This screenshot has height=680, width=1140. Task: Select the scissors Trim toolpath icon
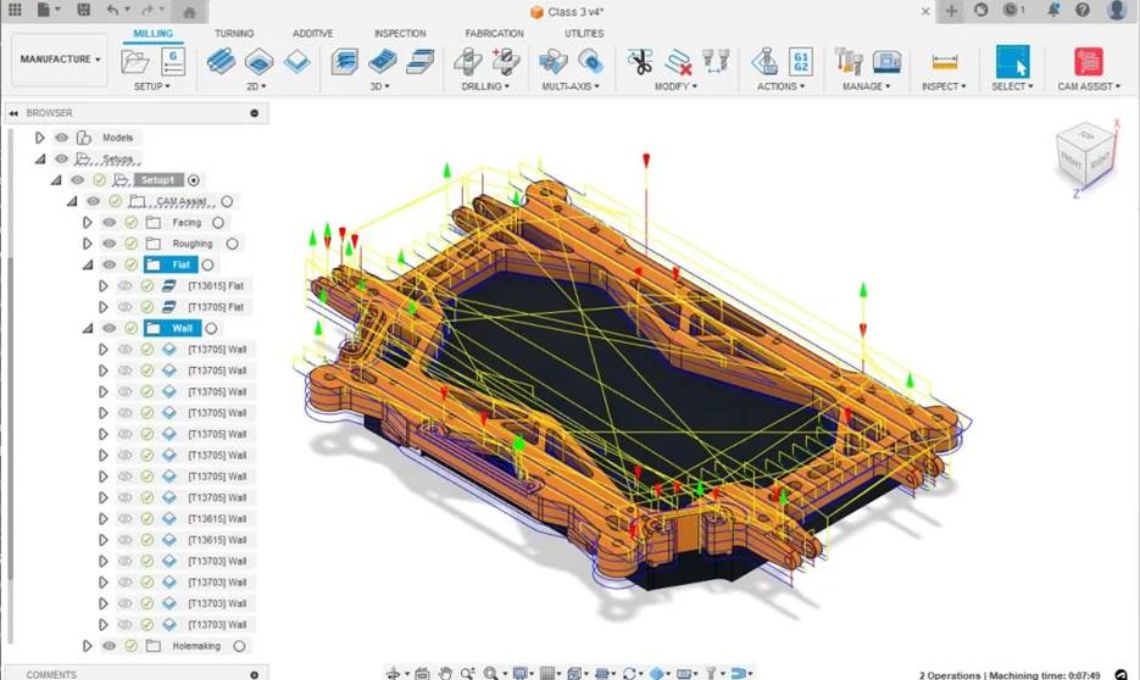coord(640,62)
